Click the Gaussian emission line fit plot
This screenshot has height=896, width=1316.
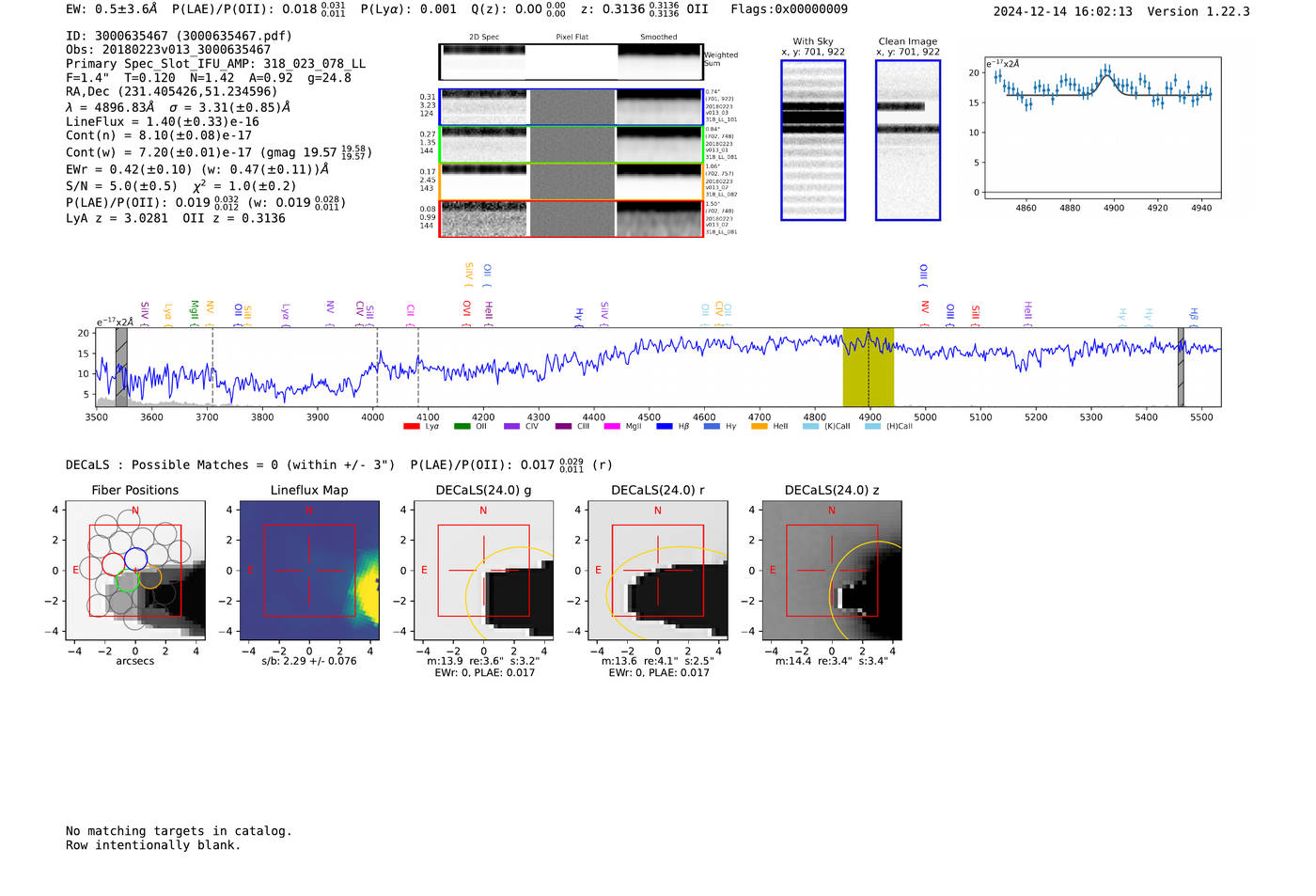pos(1102,129)
